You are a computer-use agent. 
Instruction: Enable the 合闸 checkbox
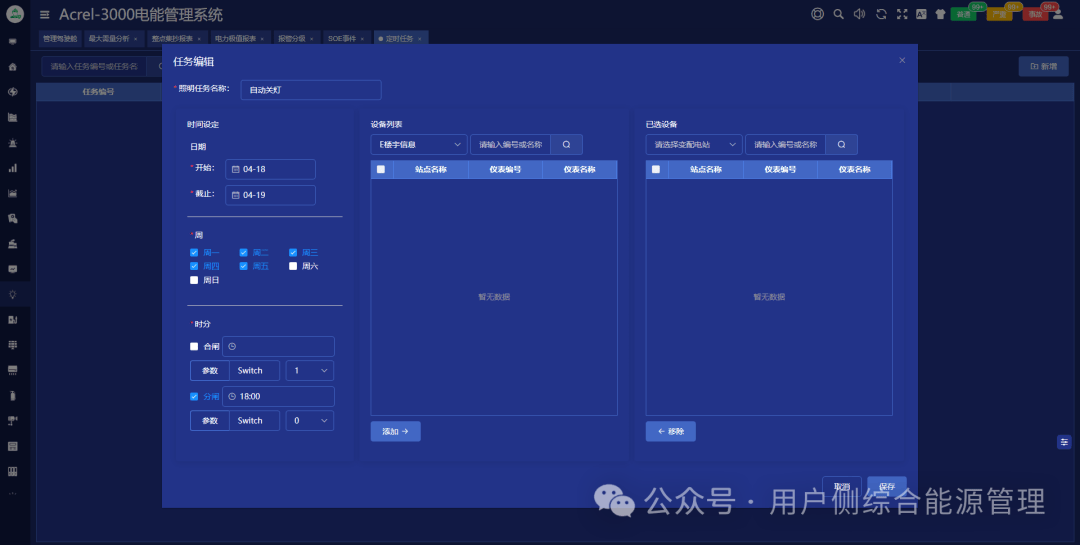[194, 347]
